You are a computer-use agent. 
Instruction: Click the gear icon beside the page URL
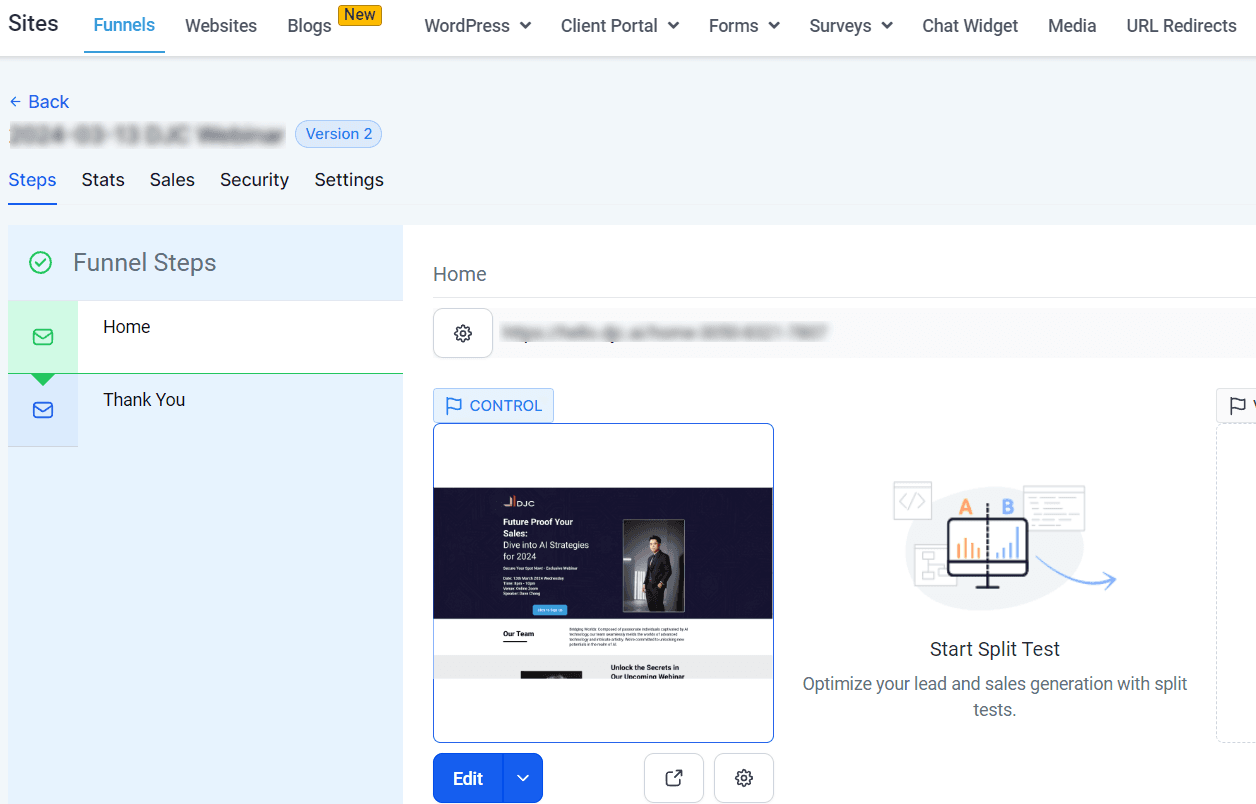point(463,333)
